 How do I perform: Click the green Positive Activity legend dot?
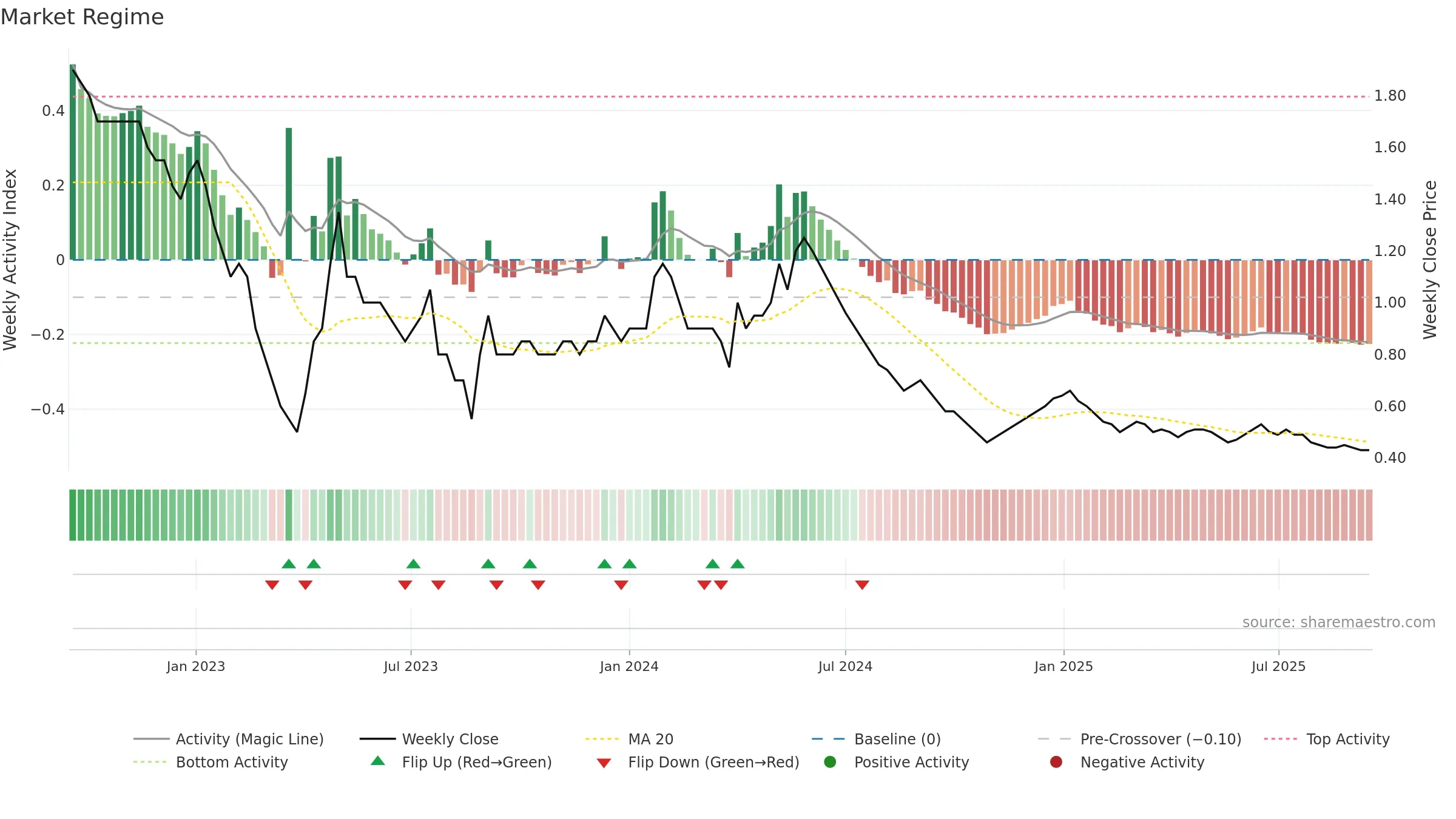point(831,761)
